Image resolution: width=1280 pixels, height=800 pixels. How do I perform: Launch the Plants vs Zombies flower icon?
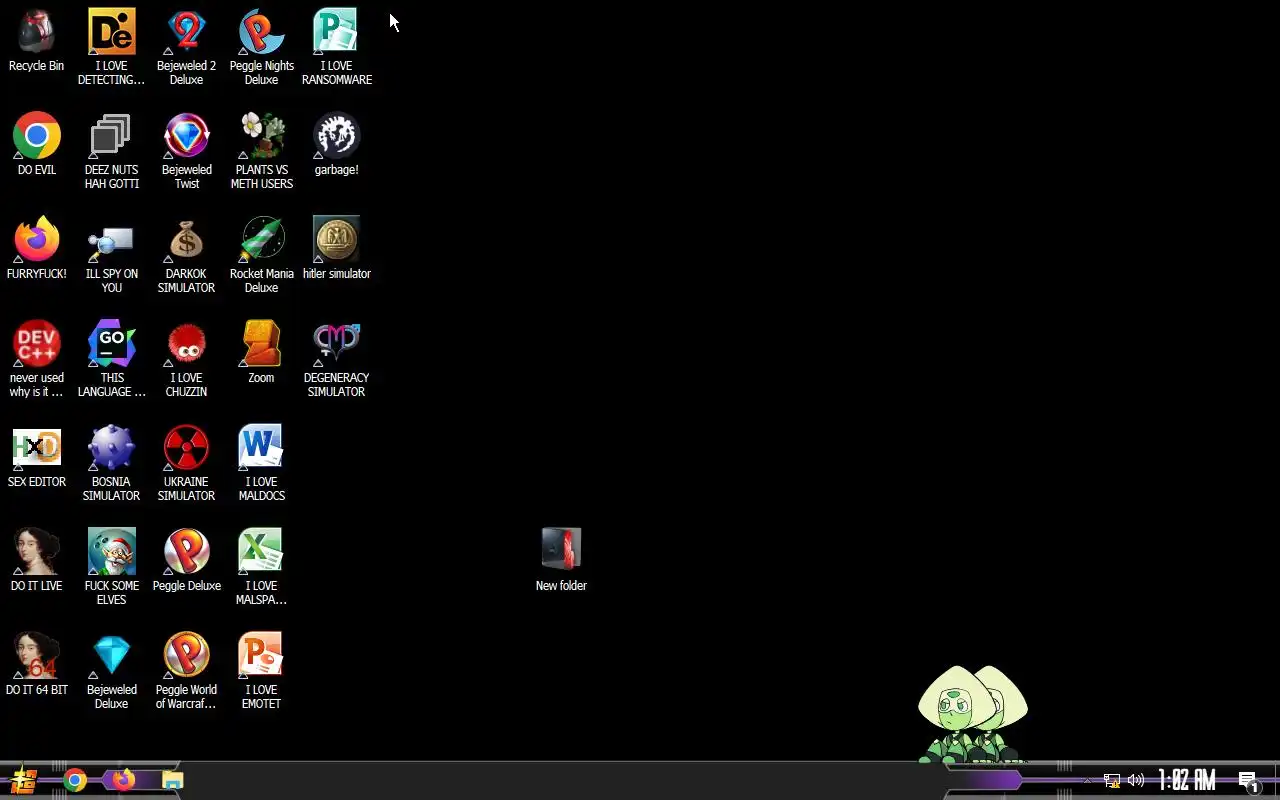click(261, 135)
